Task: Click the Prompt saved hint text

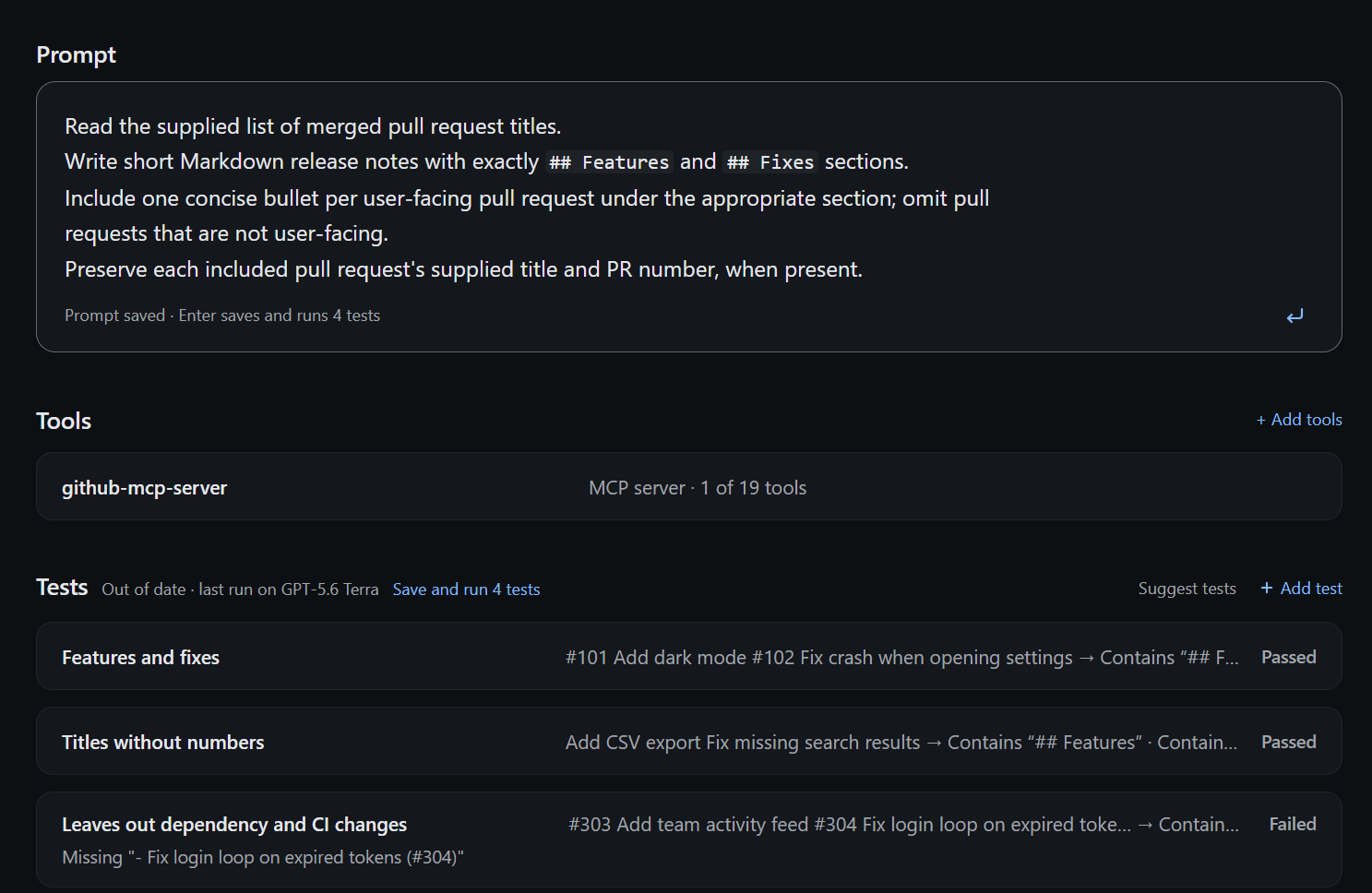Action: [x=222, y=316]
